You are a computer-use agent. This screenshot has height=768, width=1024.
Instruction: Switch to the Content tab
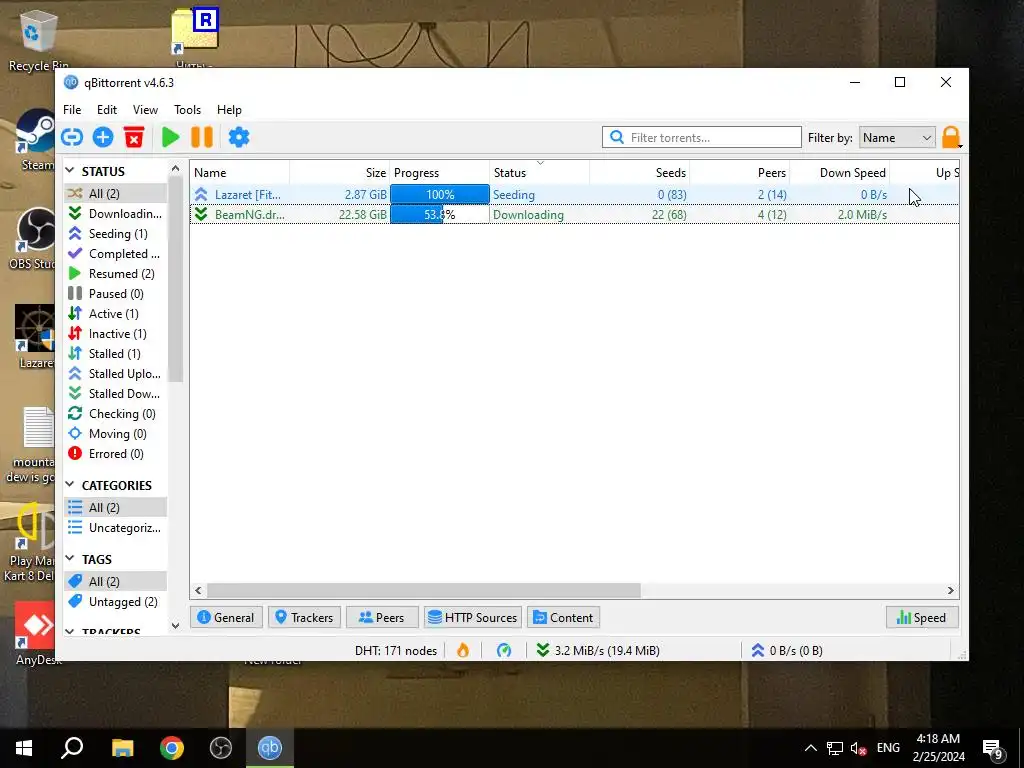click(x=564, y=617)
